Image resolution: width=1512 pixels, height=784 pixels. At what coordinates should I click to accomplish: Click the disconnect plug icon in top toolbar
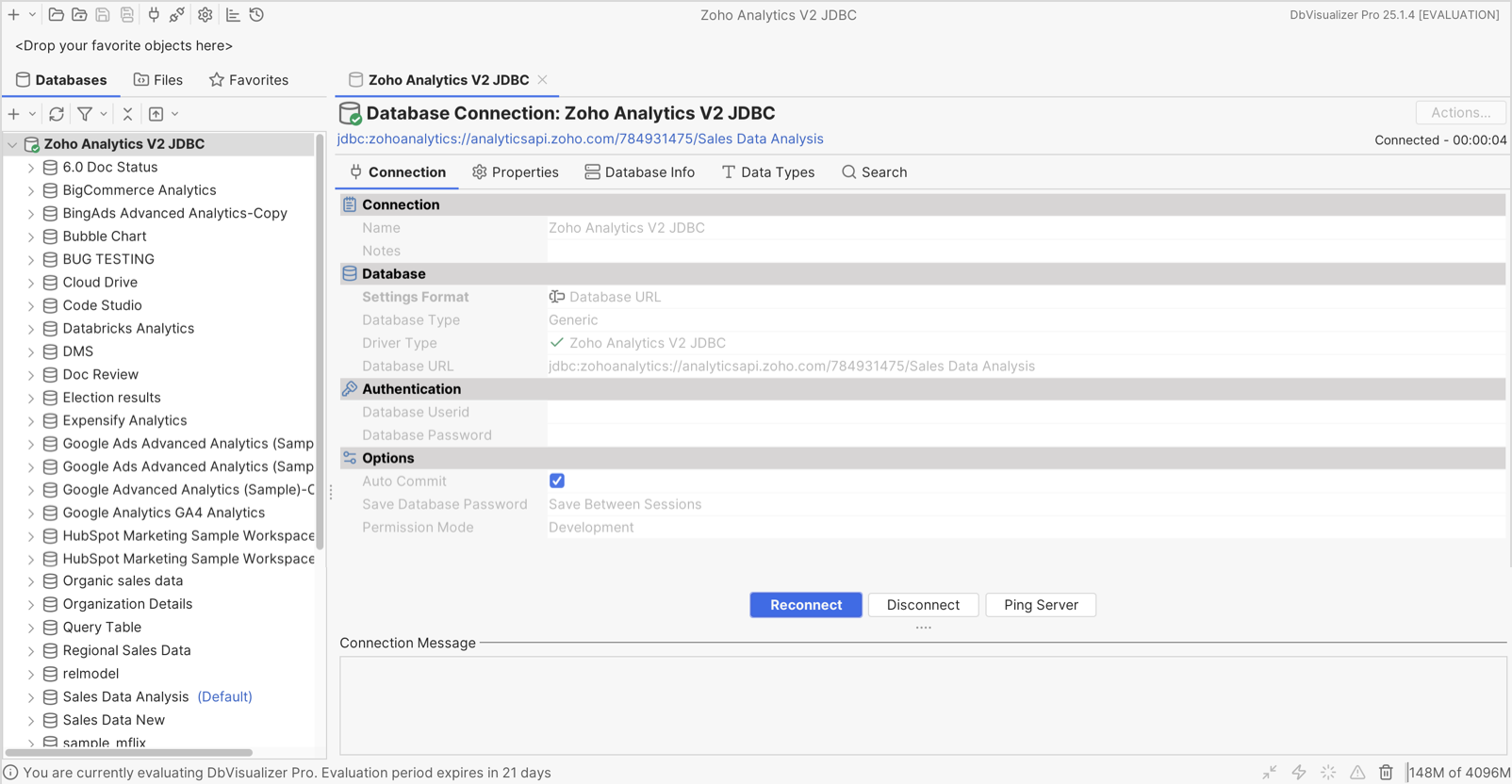click(x=177, y=15)
